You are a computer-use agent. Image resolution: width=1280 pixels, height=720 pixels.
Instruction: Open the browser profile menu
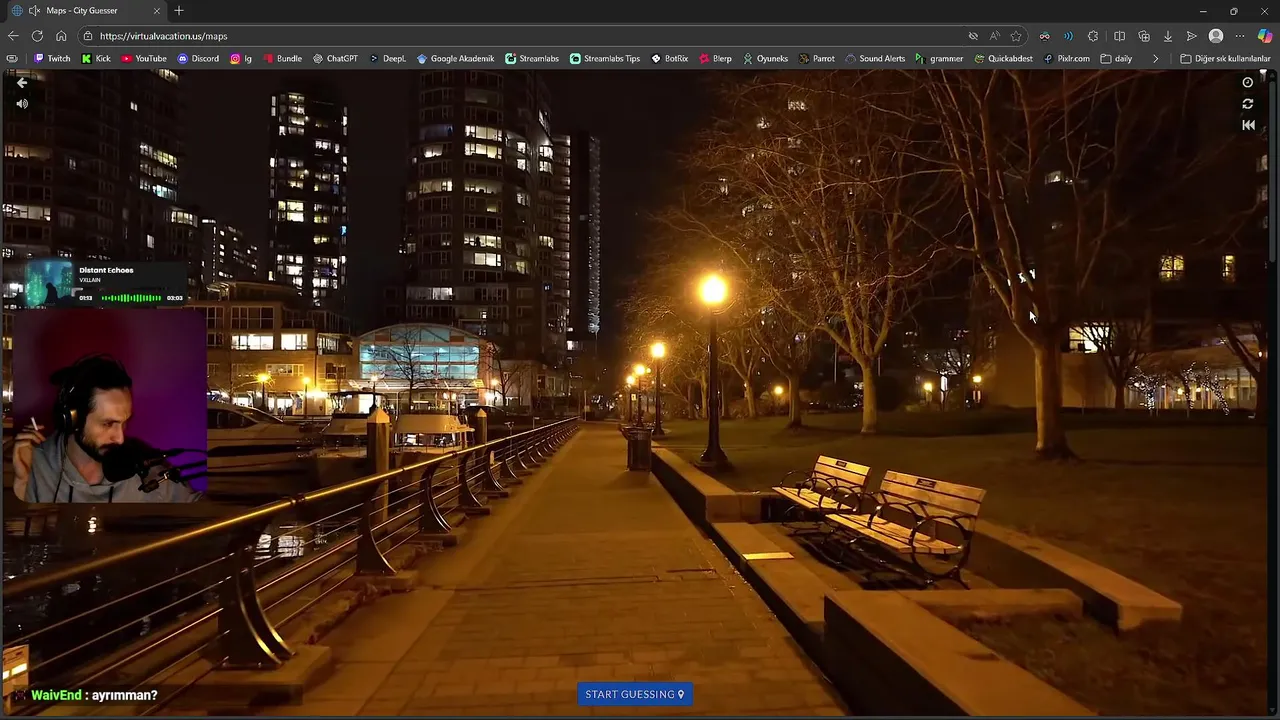[x=1216, y=36]
